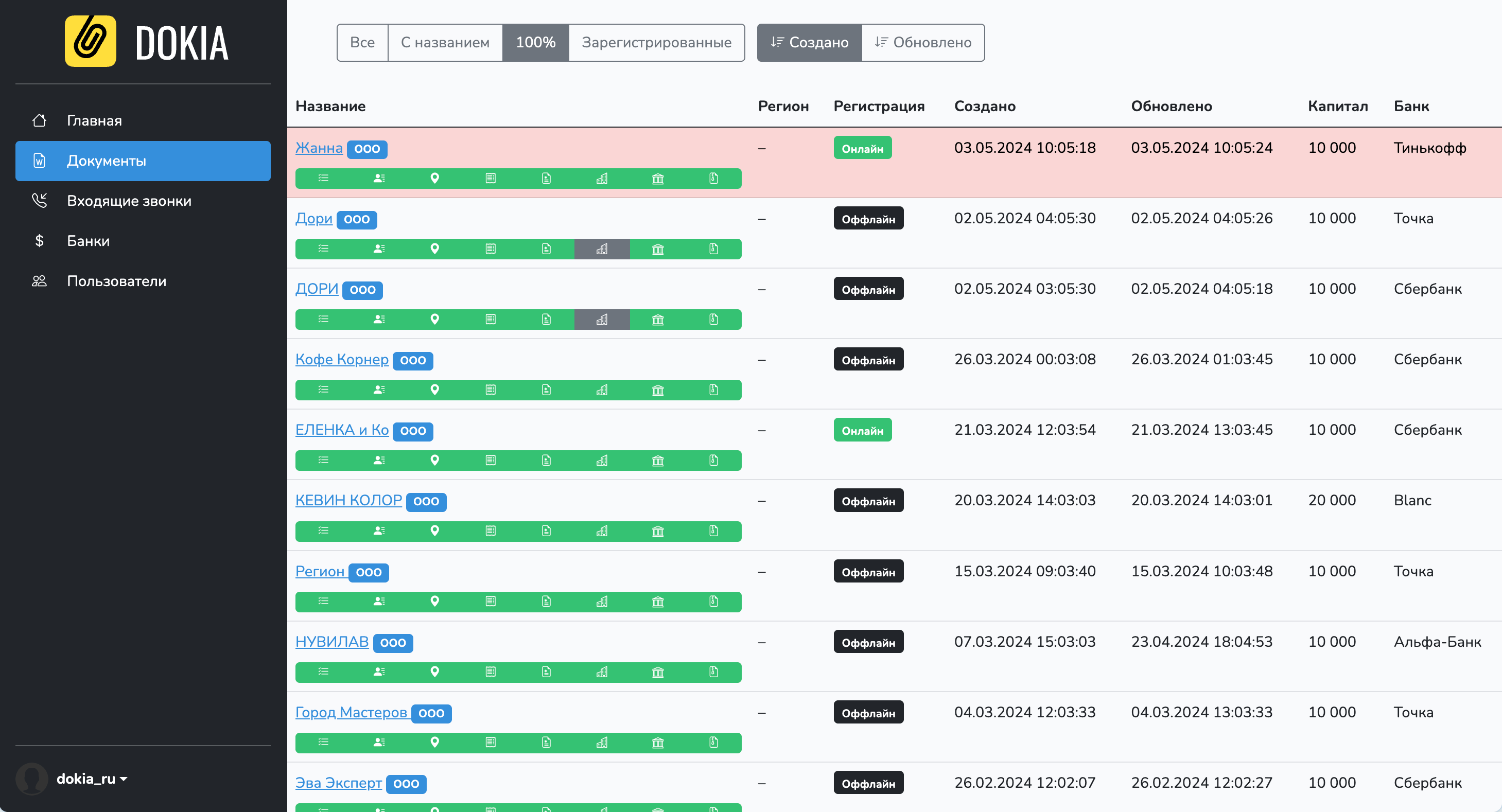
Task: Open Входящие звонки in sidebar
Action: pos(129,201)
